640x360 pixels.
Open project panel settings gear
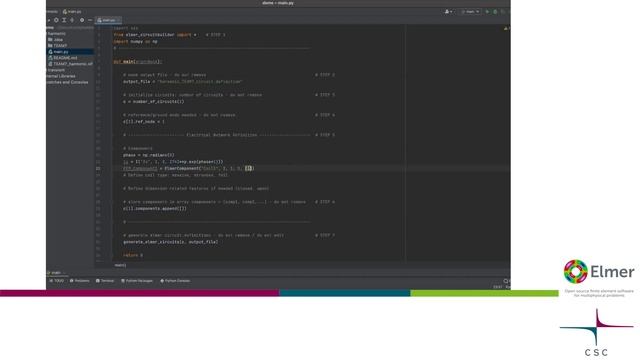pyautogui.click(x=82, y=20)
